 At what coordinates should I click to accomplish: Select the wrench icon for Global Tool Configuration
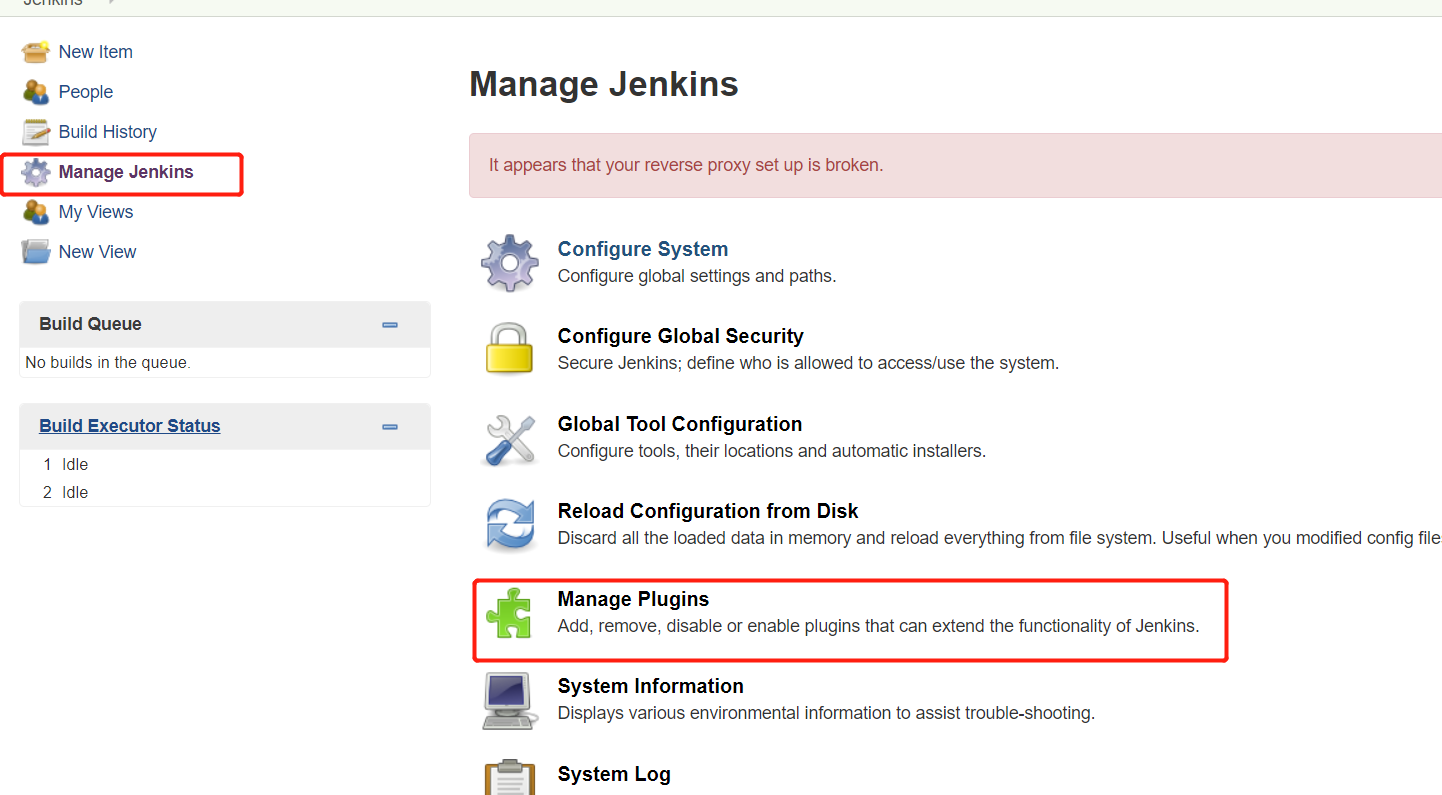(510, 437)
